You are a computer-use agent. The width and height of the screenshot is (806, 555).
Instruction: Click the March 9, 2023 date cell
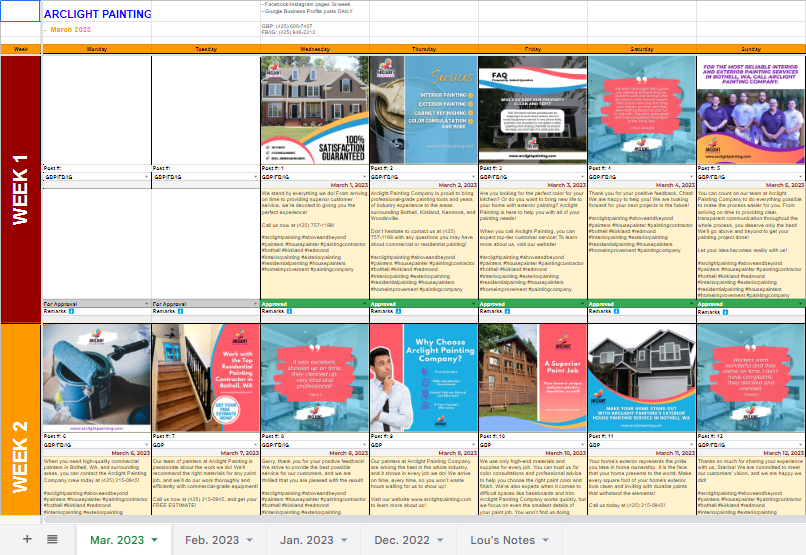pos(424,453)
